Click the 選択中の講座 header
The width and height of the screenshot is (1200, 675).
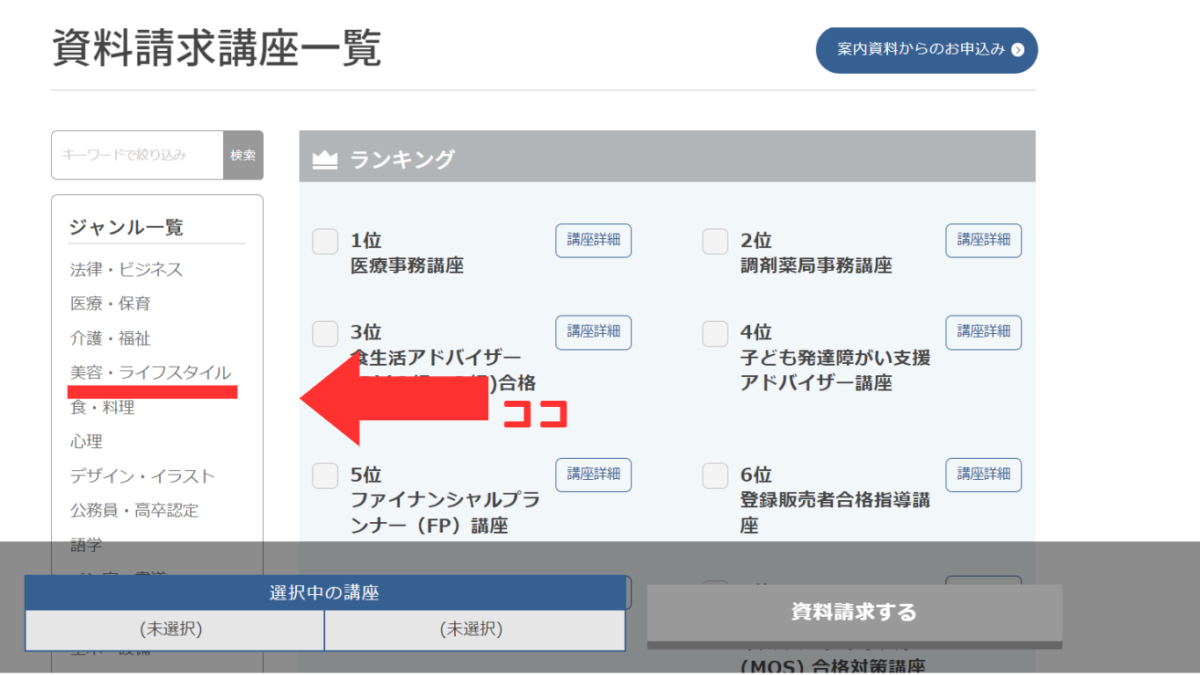point(325,593)
